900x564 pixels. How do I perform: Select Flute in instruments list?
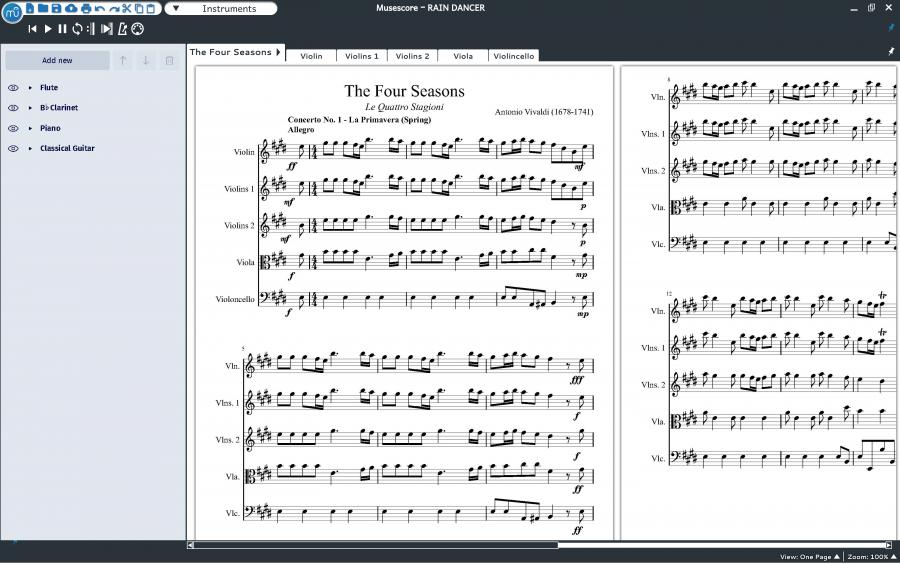point(49,88)
